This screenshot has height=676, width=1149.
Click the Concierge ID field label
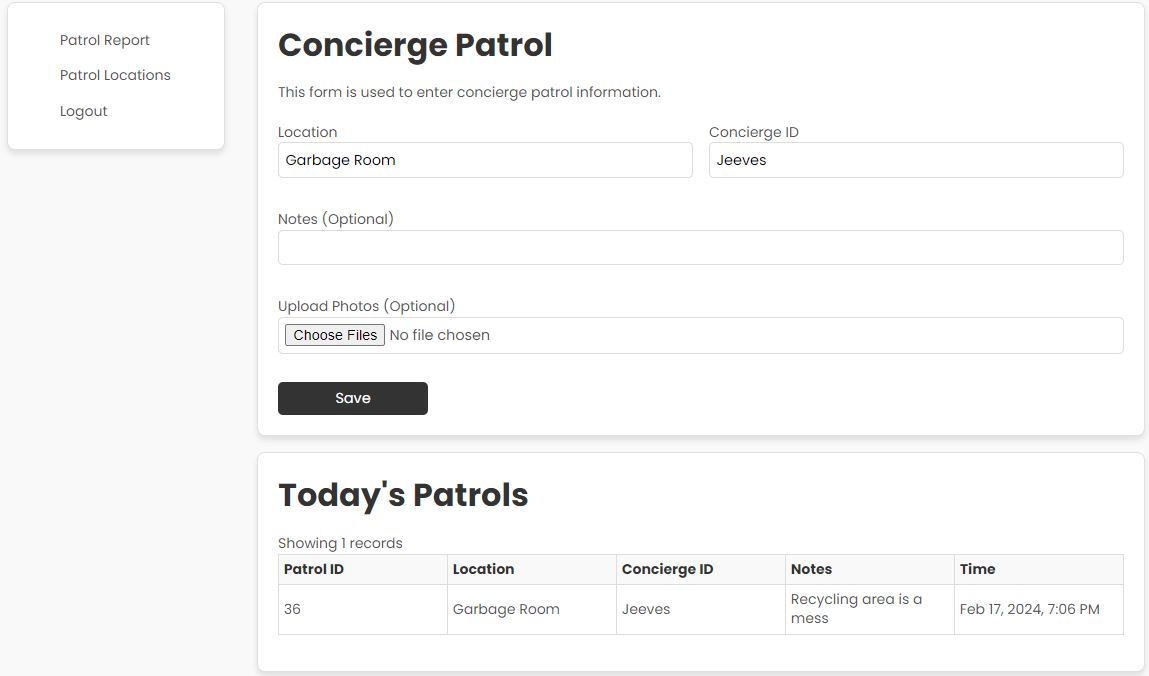click(753, 132)
